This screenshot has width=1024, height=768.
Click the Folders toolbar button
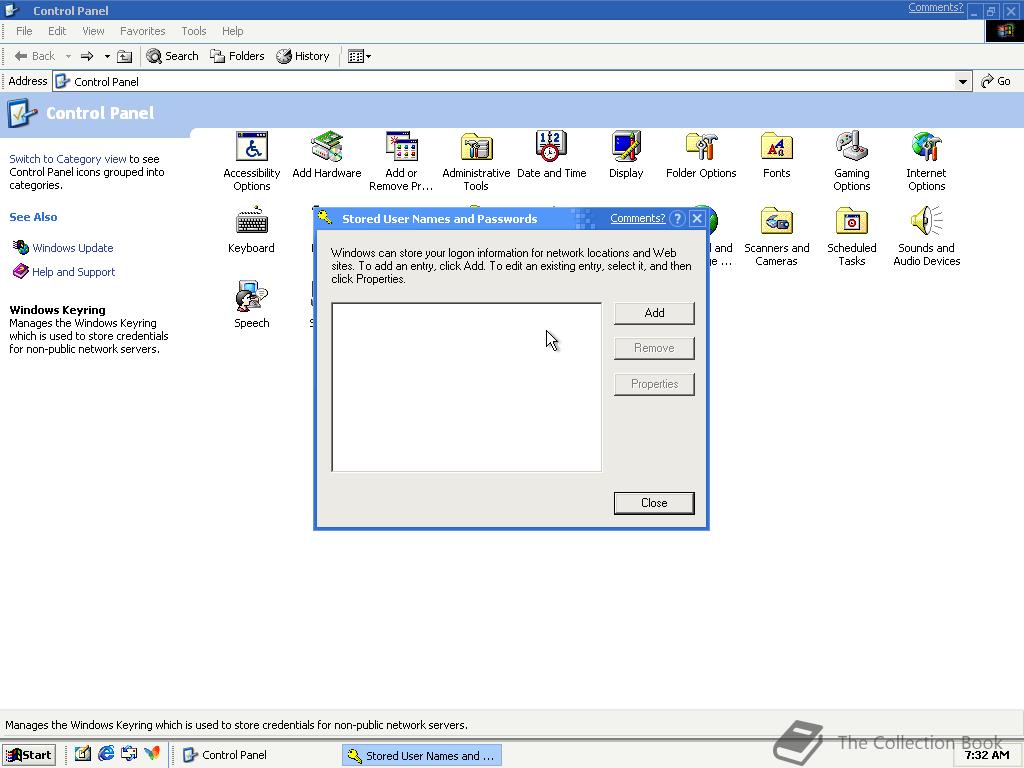pyautogui.click(x=237, y=56)
